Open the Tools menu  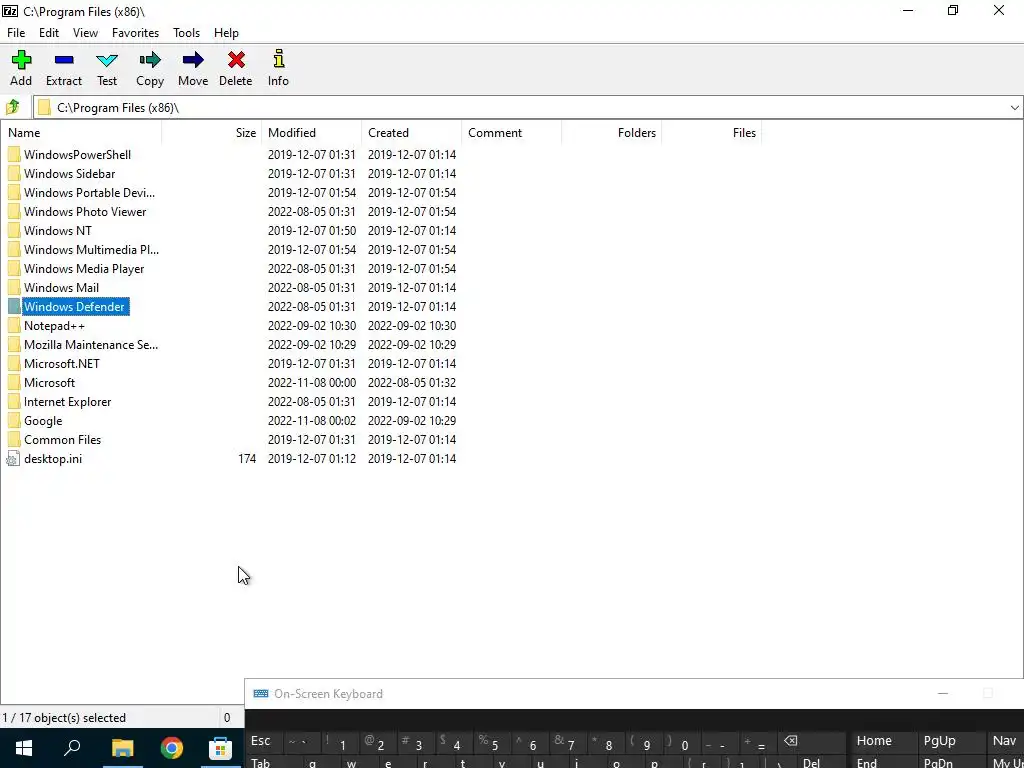(186, 33)
